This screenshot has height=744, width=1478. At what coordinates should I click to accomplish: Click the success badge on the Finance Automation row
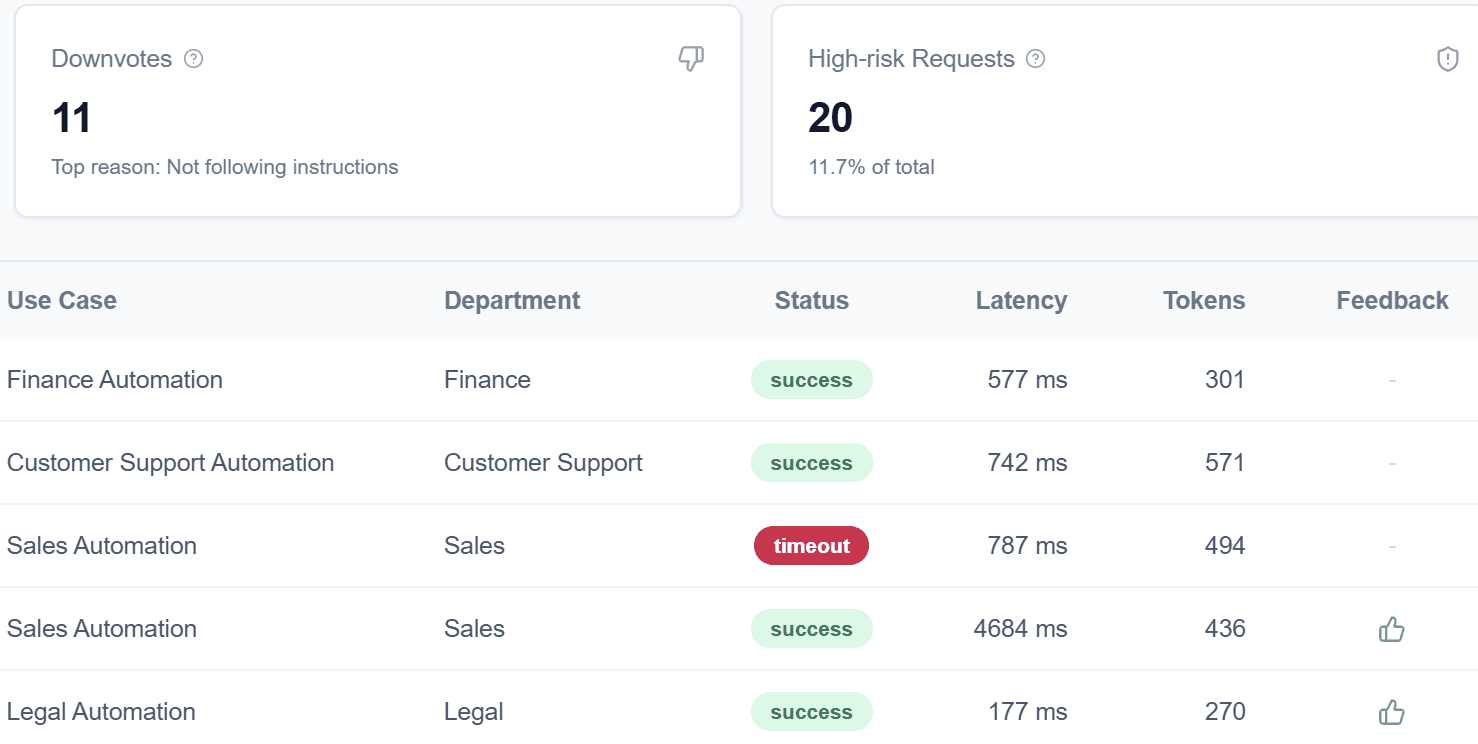[x=811, y=380]
